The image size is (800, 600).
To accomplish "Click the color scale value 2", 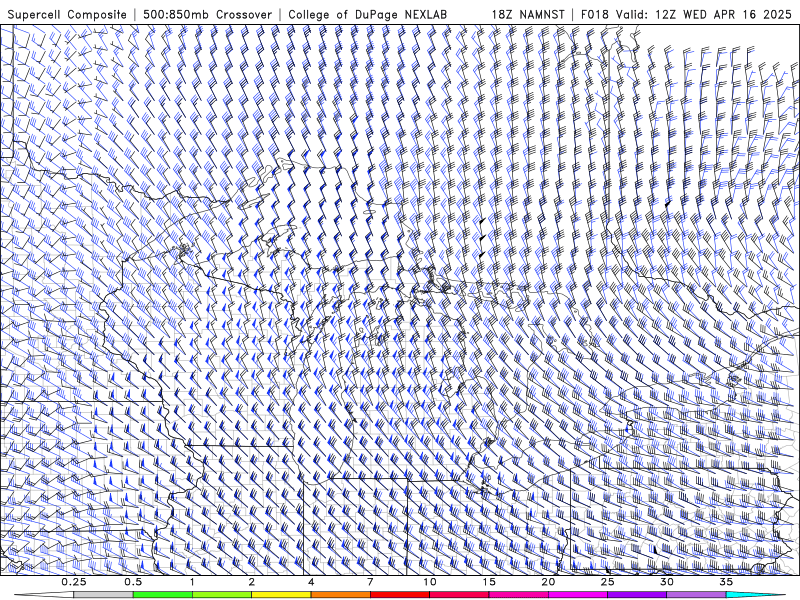I will (x=252, y=582).
